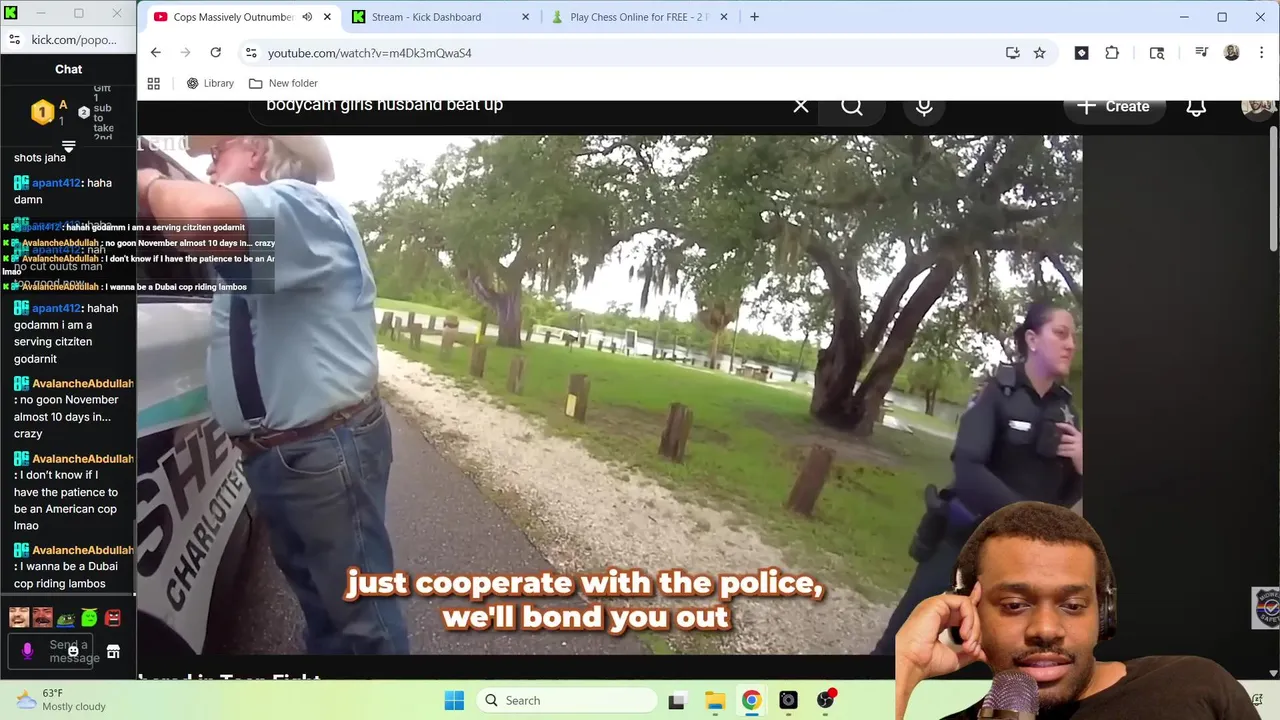Click the Chat header in Kick

tap(68, 69)
